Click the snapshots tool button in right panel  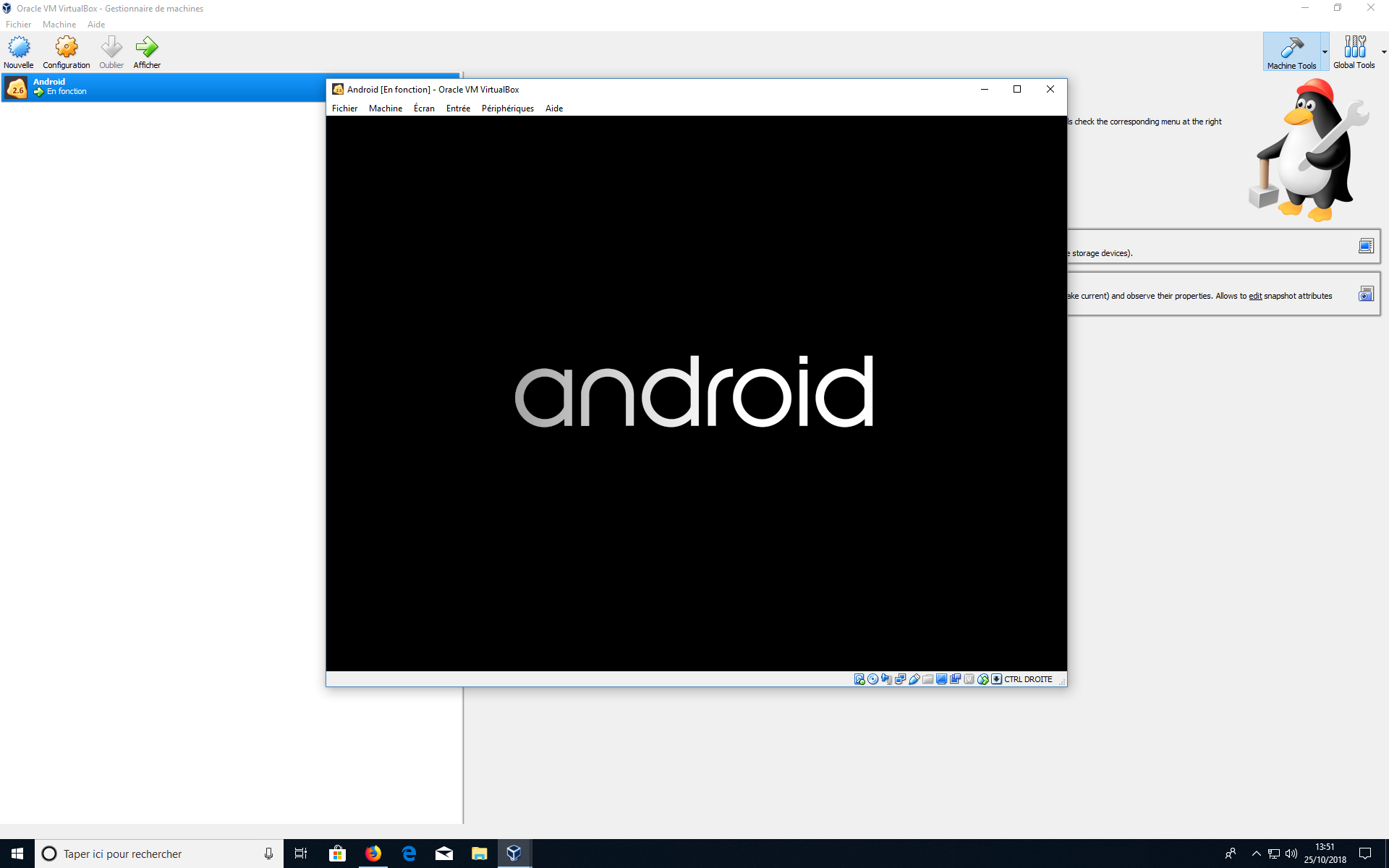1365,294
